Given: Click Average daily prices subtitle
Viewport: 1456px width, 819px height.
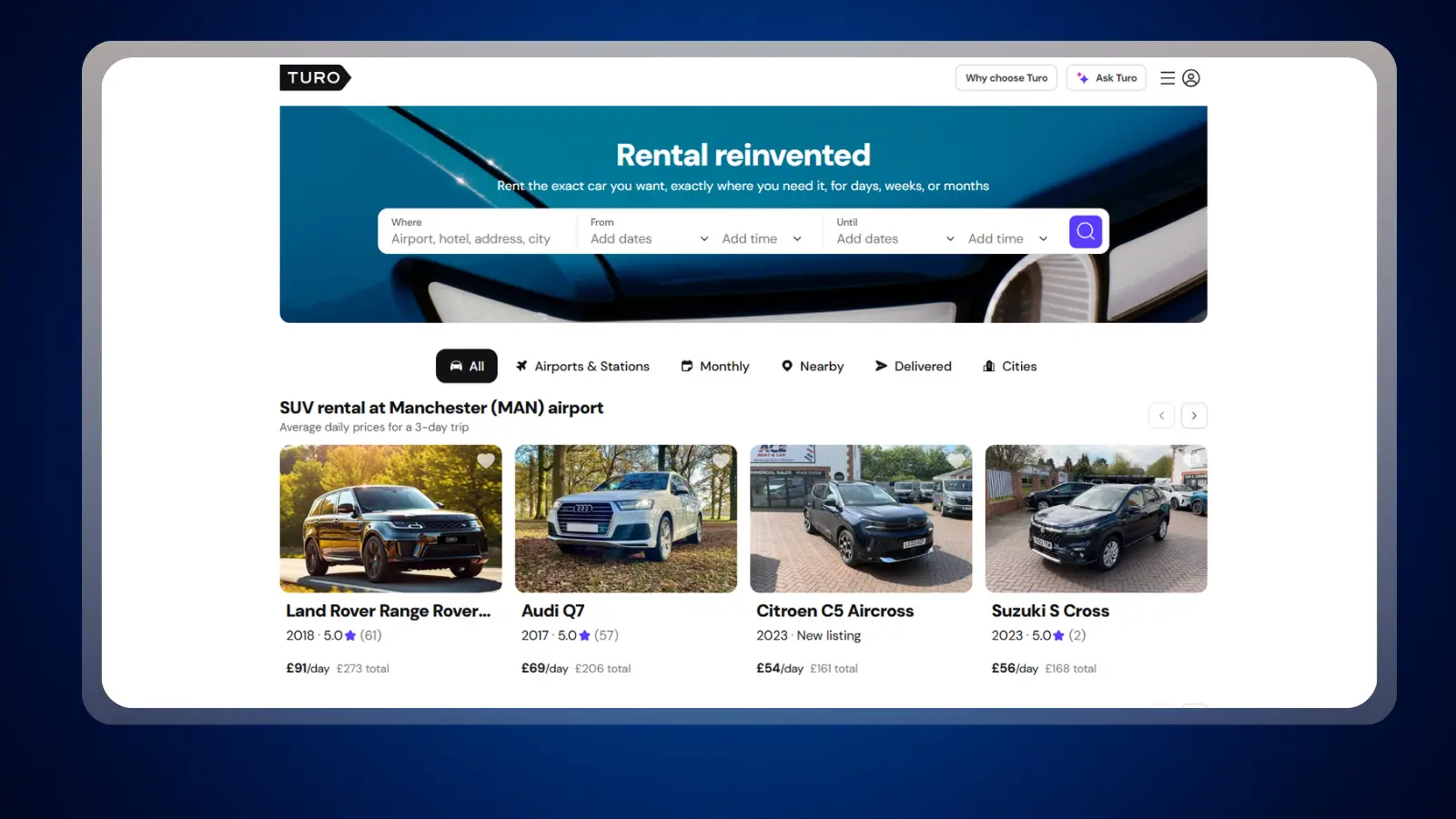Looking at the screenshot, I should point(374,428).
